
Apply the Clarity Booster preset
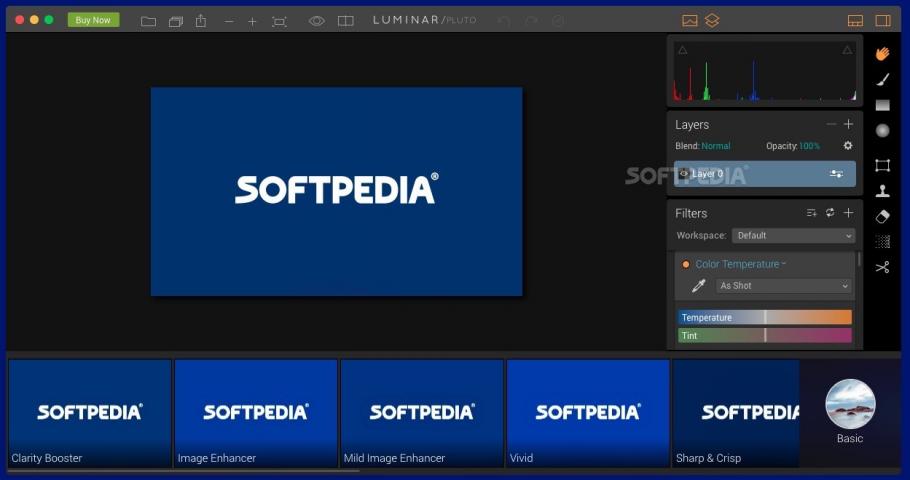90,413
